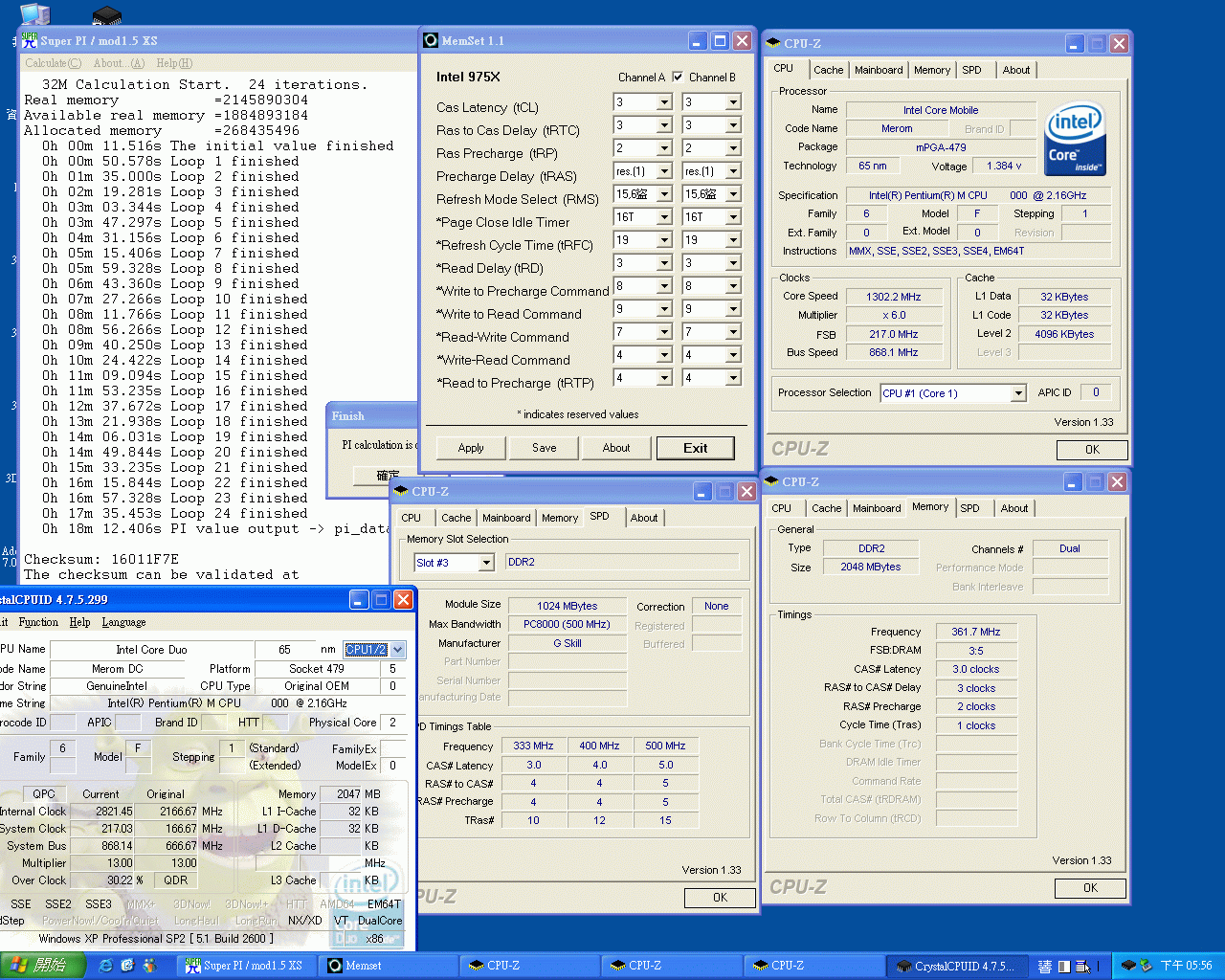Click the Exit button in MemSet
The height and width of the screenshot is (980, 1225).
coord(696,448)
